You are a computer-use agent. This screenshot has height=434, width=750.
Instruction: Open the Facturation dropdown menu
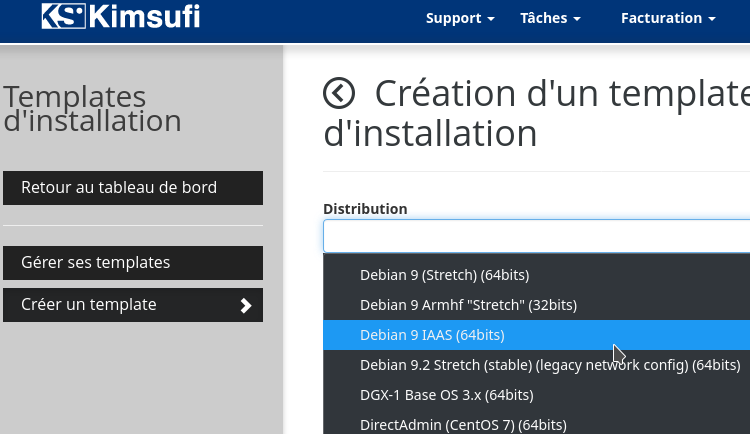pyautogui.click(x=668, y=18)
